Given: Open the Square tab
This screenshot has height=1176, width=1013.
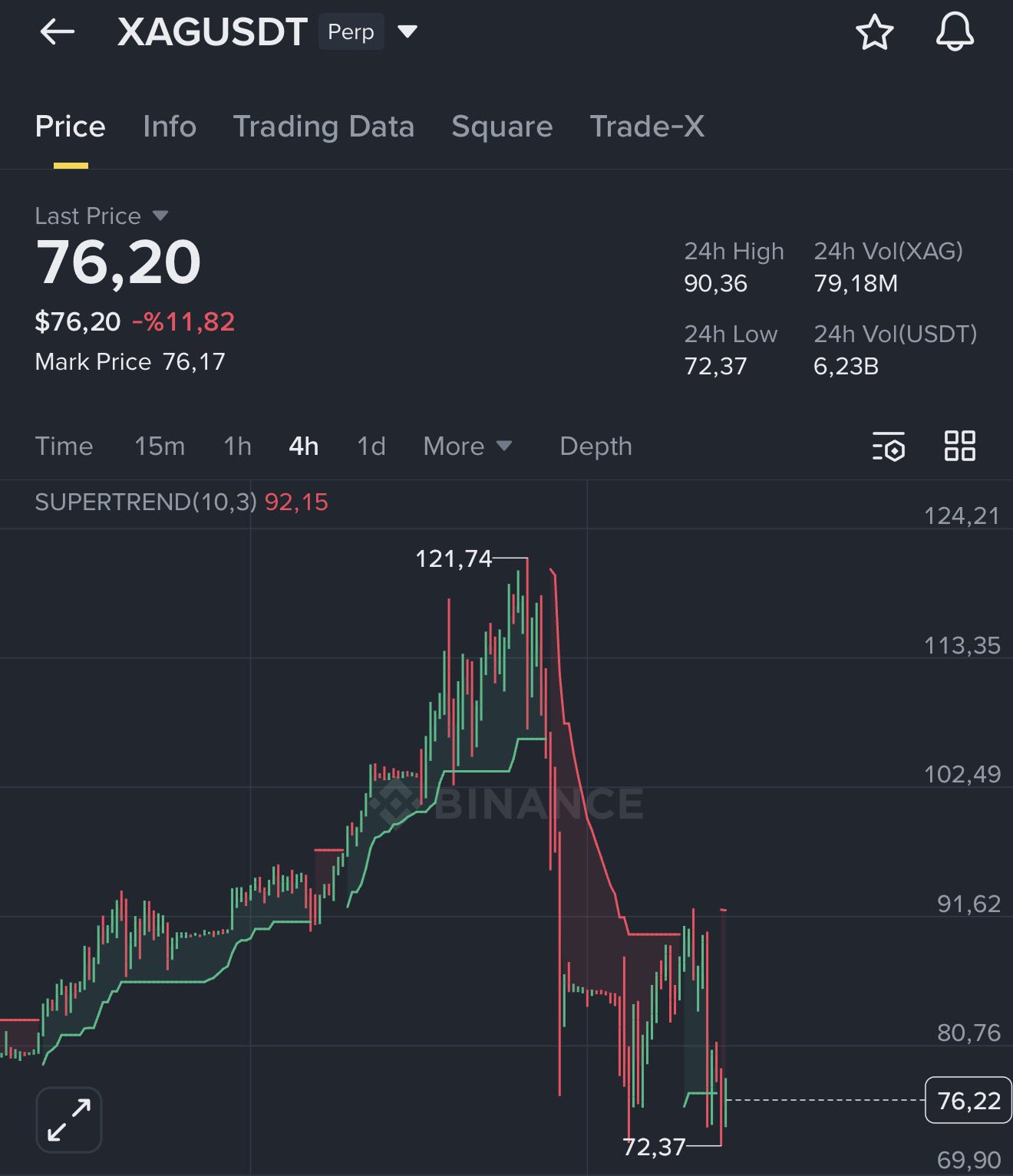Looking at the screenshot, I should click(502, 127).
